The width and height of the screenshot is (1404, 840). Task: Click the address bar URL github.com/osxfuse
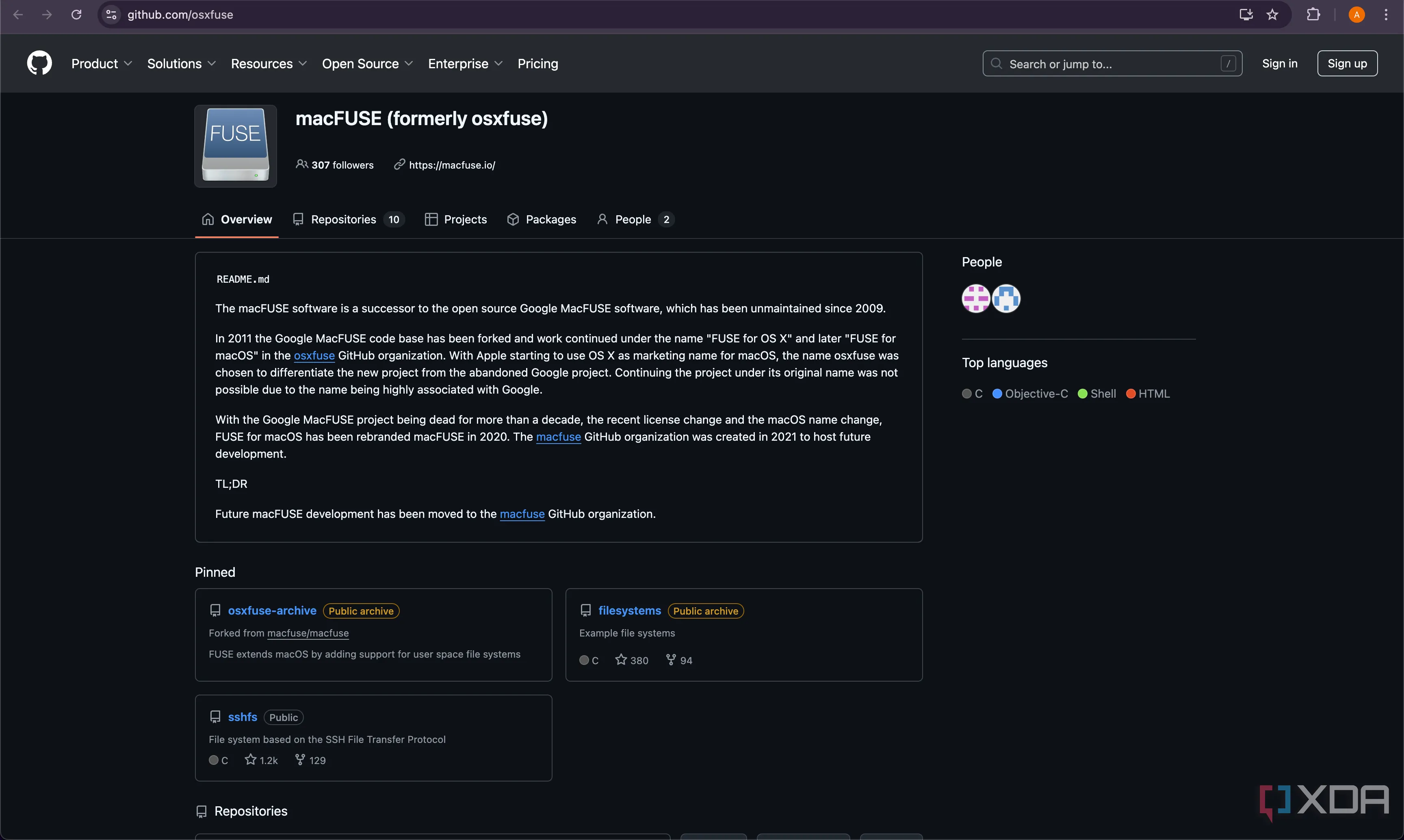point(180,15)
